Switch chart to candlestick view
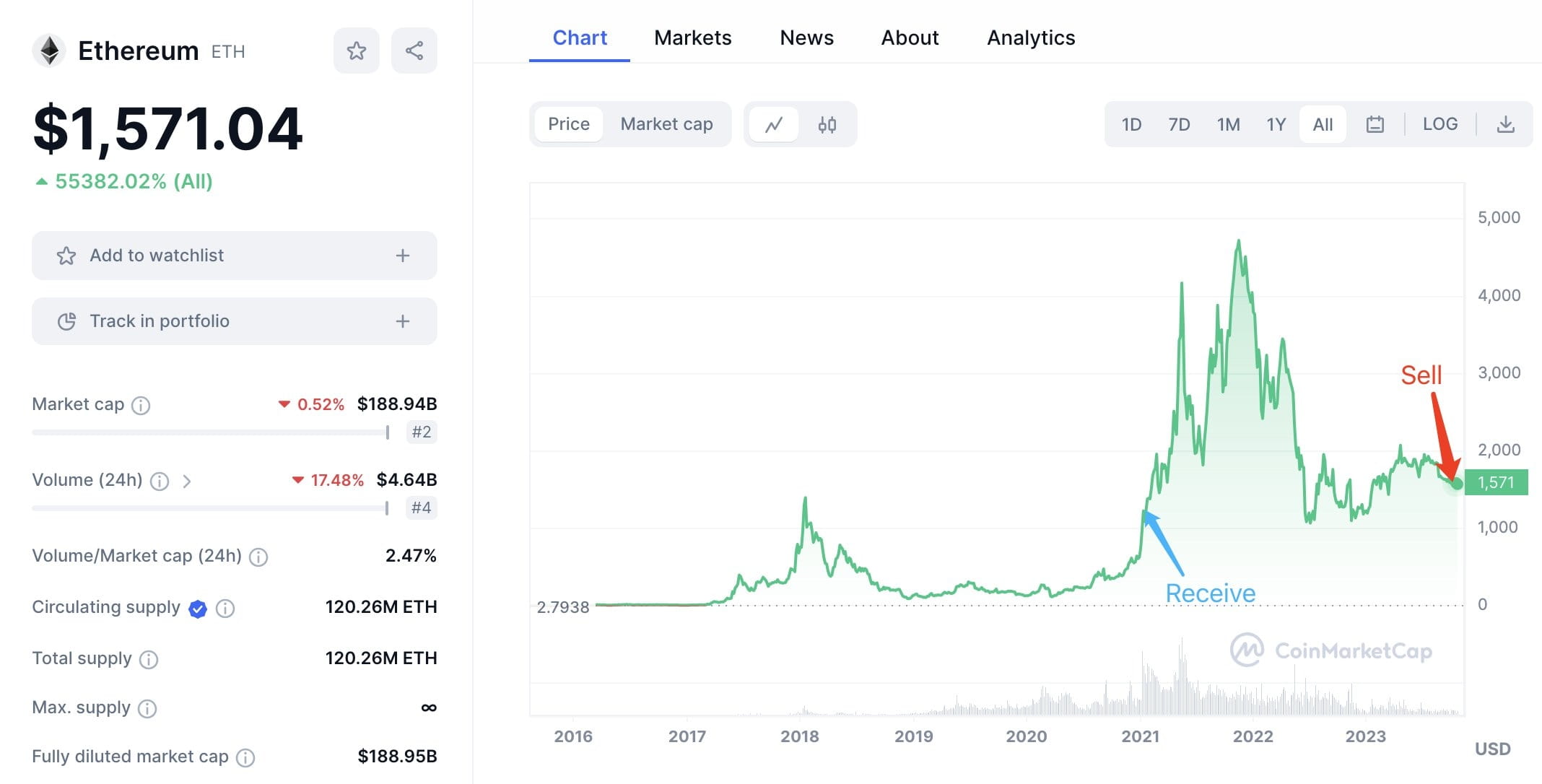The width and height of the screenshot is (1542, 784). tap(827, 123)
